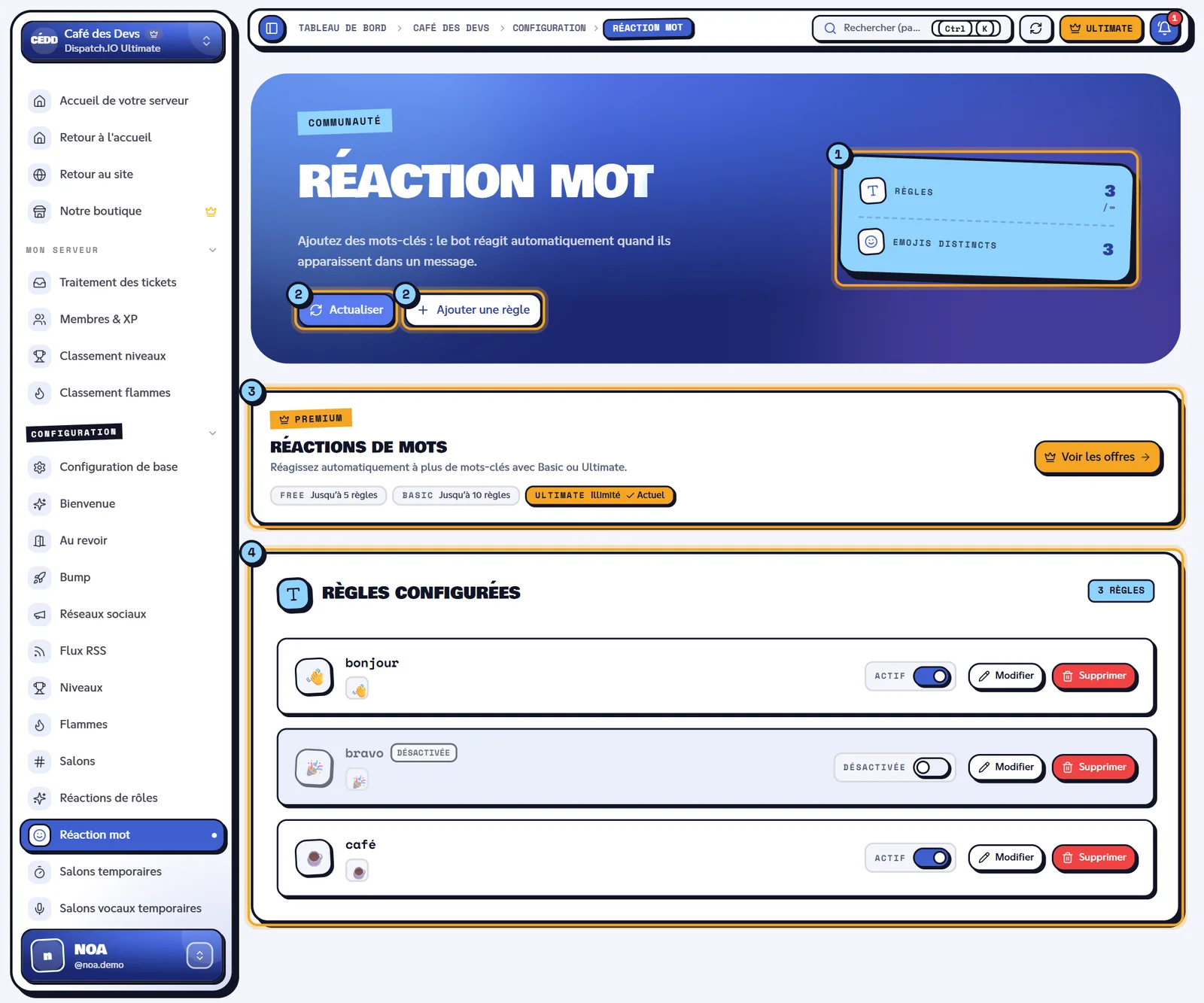The height and width of the screenshot is (1003, 1204).
Task: Select the FREE Jusqu'à 5 règles chip
Action: pos(328,496)
